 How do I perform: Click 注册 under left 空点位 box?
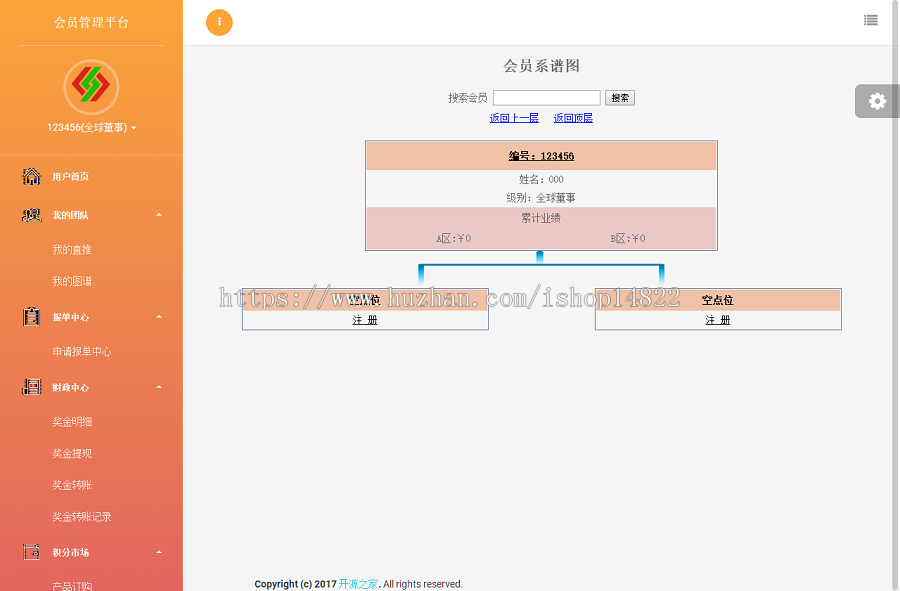(x=365, y=320)
